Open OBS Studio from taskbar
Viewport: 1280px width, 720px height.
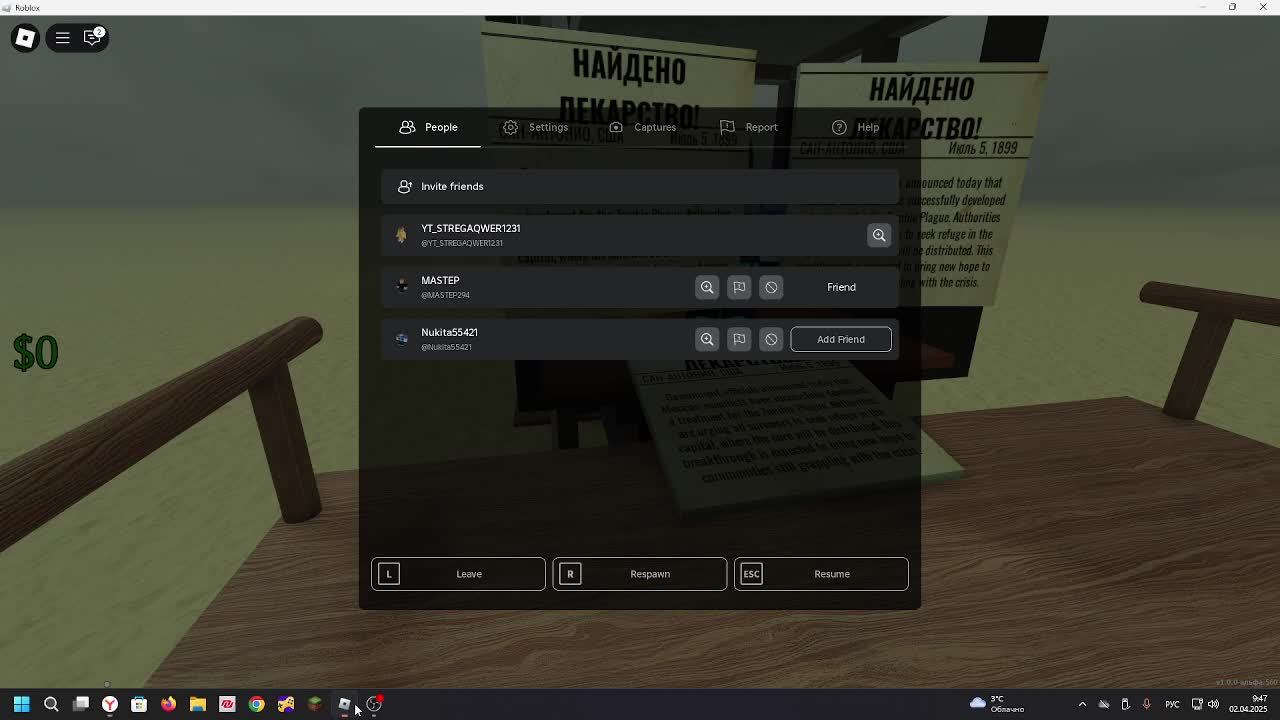click(374, 704)
